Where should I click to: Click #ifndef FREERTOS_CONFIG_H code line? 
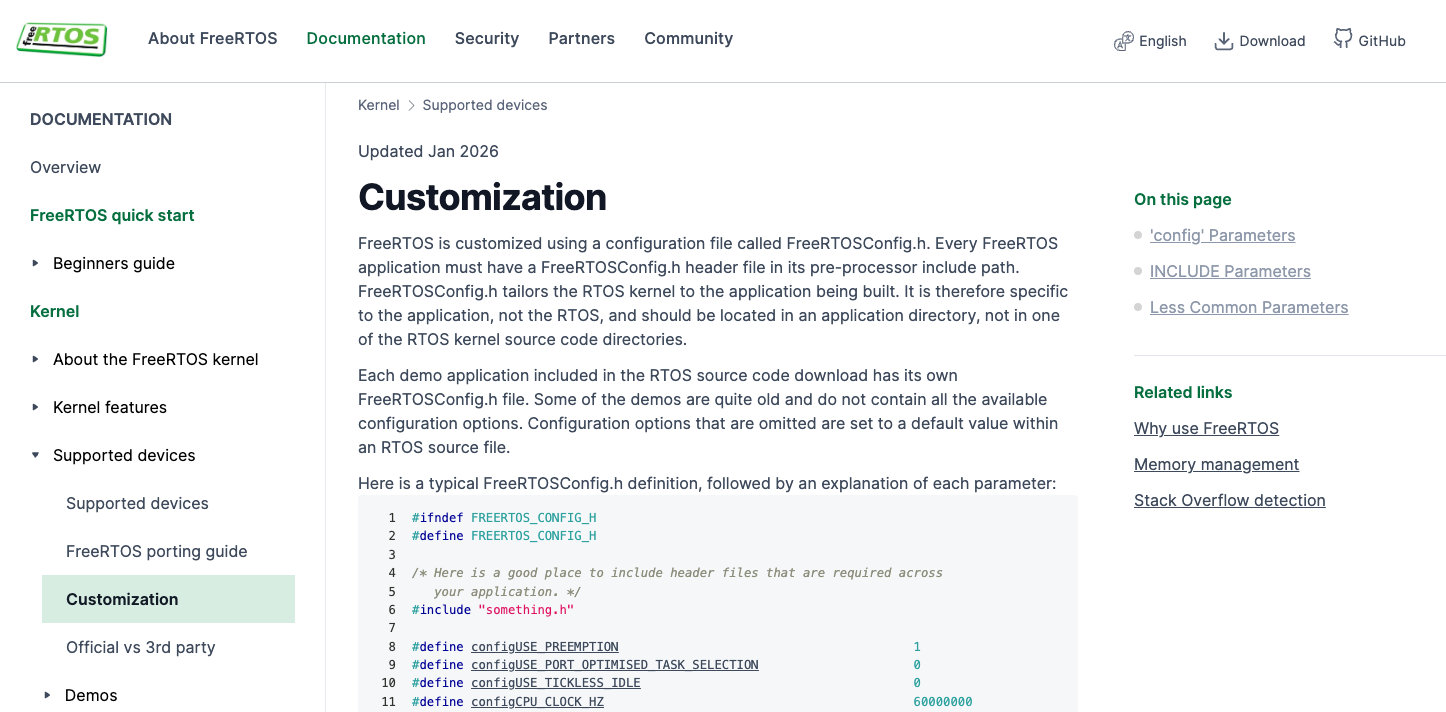[504, 518]
